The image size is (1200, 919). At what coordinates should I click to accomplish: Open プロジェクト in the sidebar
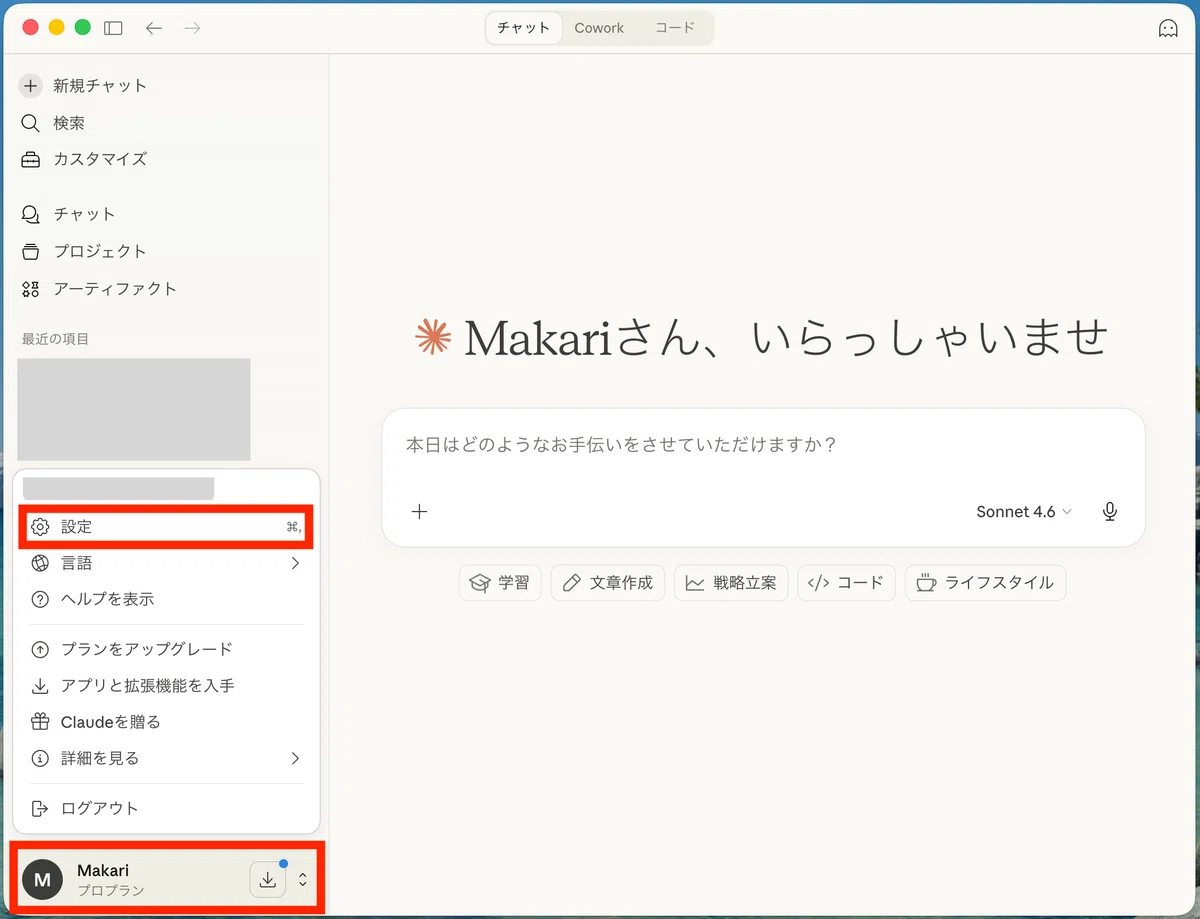coord(84,251)
